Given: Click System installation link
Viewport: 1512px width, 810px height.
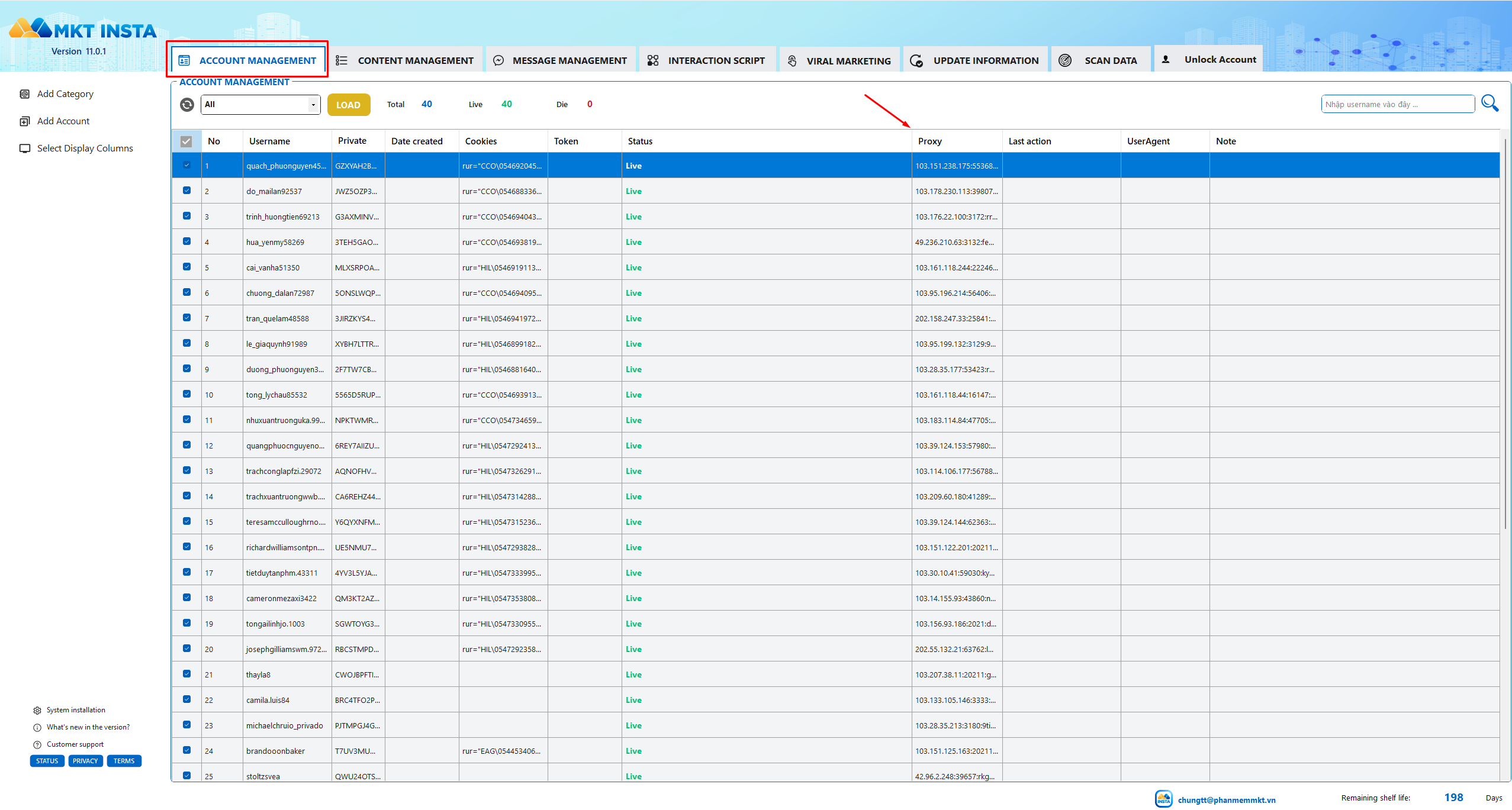Looking at the screenshot, I should click(x=76, y=710).
